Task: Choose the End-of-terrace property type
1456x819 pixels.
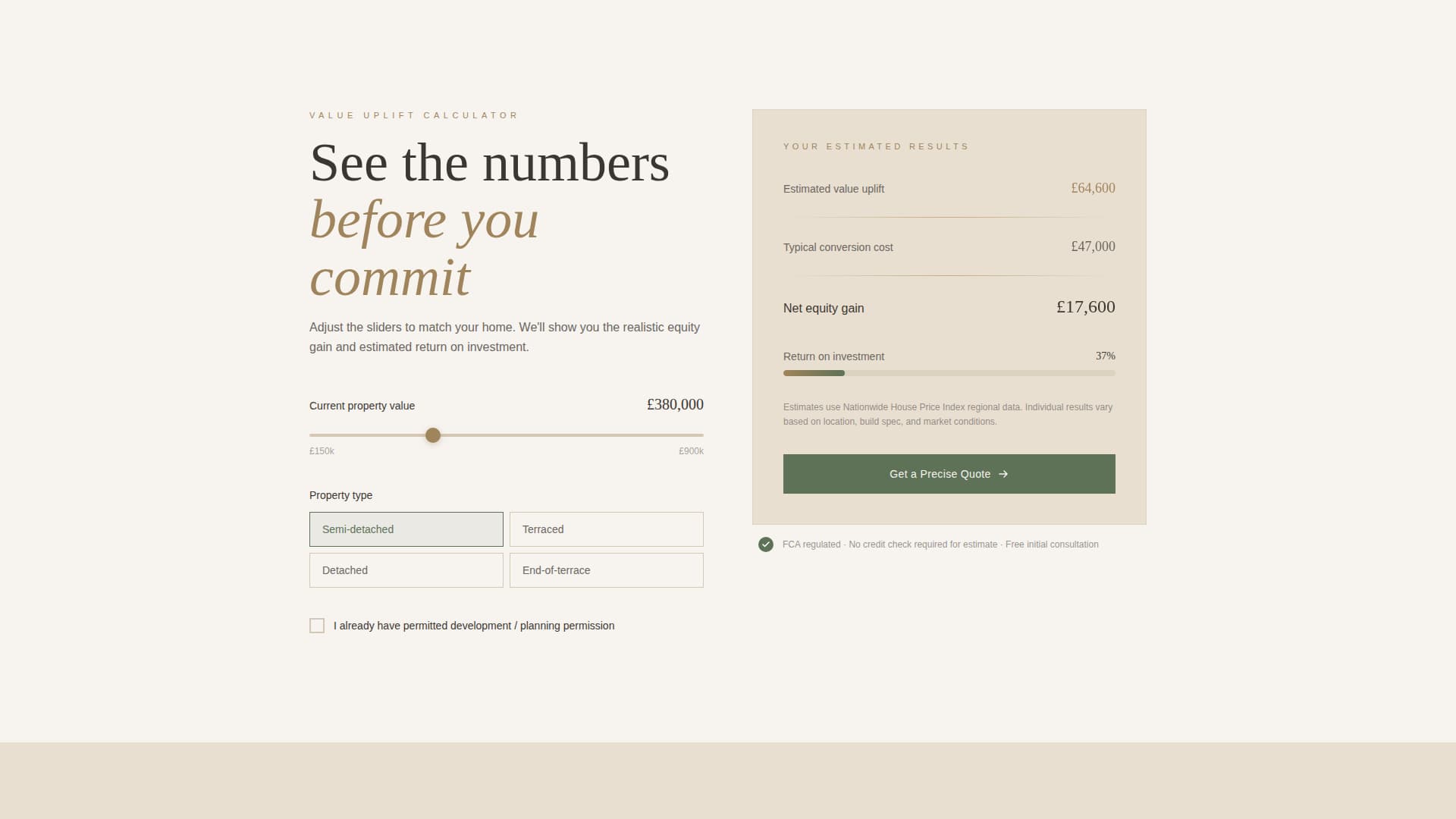Action: [606, 570]
